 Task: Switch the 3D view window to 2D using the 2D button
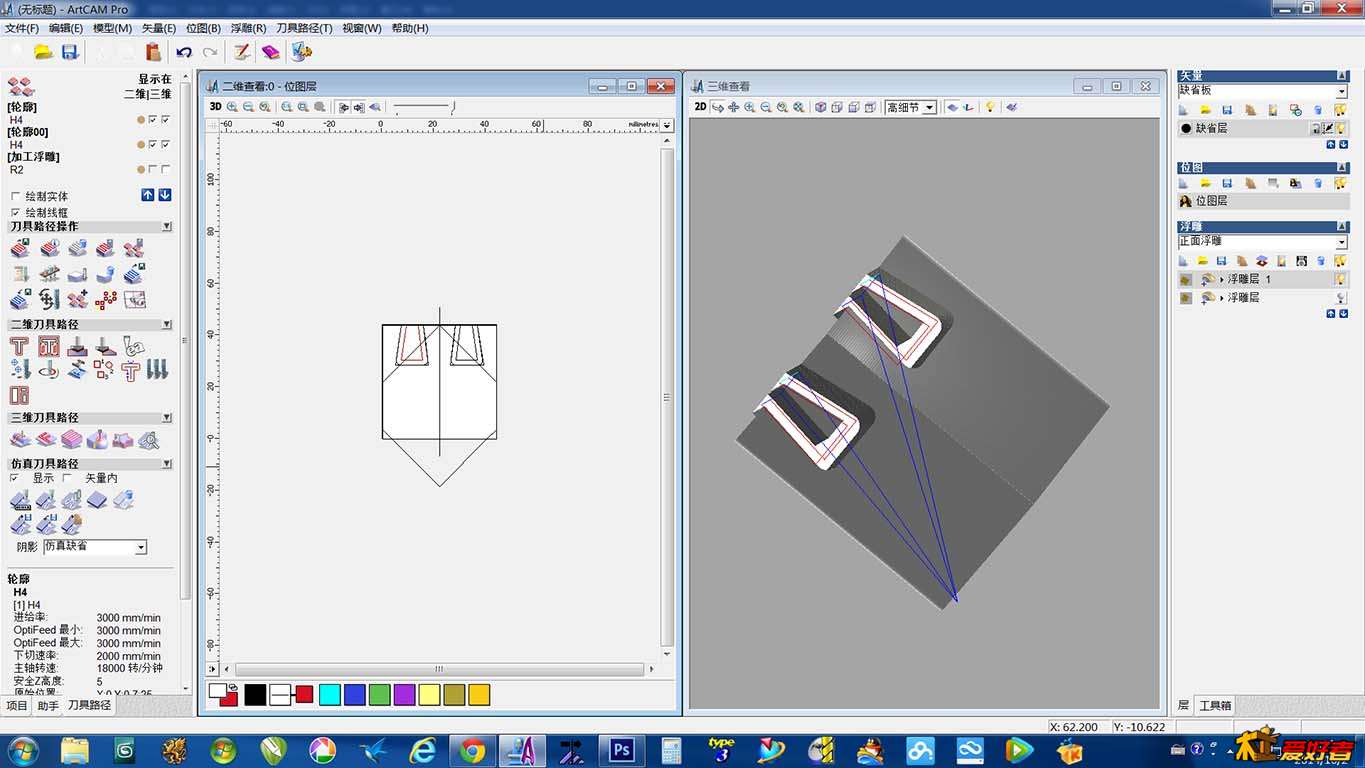click(700, 107)
